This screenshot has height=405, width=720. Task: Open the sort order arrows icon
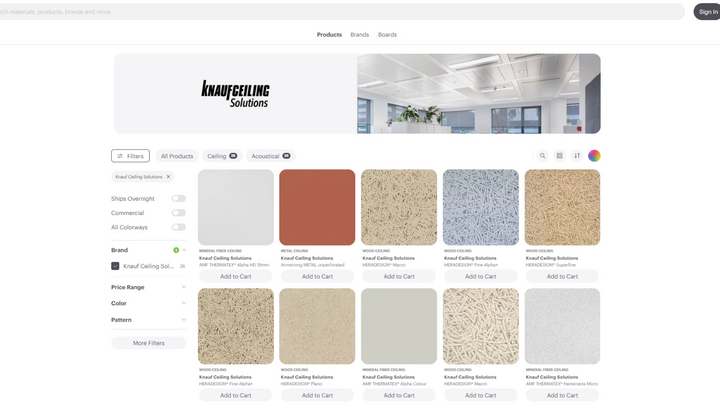[x=577, y=156]
